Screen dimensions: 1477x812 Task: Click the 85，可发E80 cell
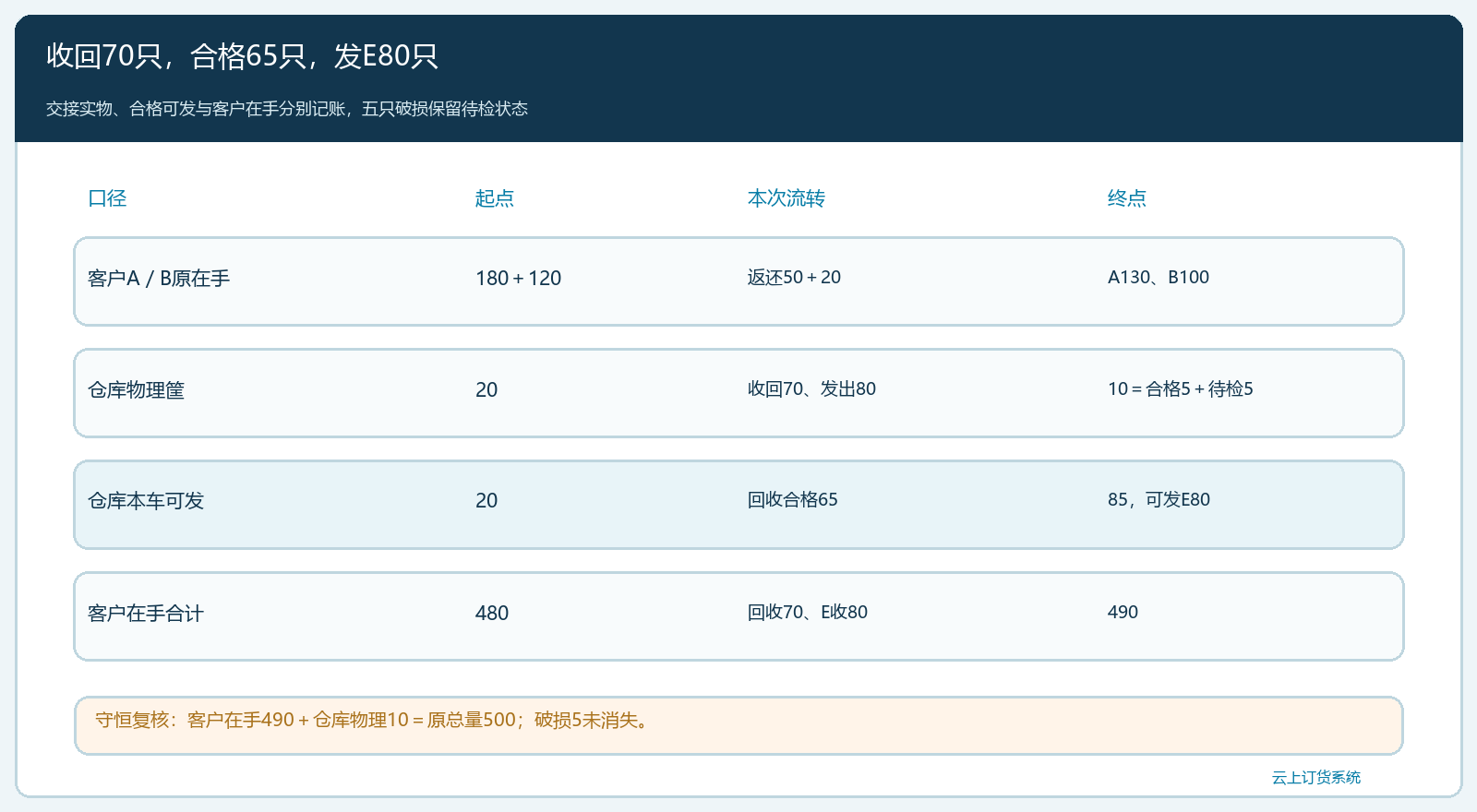click(1159, 500)
